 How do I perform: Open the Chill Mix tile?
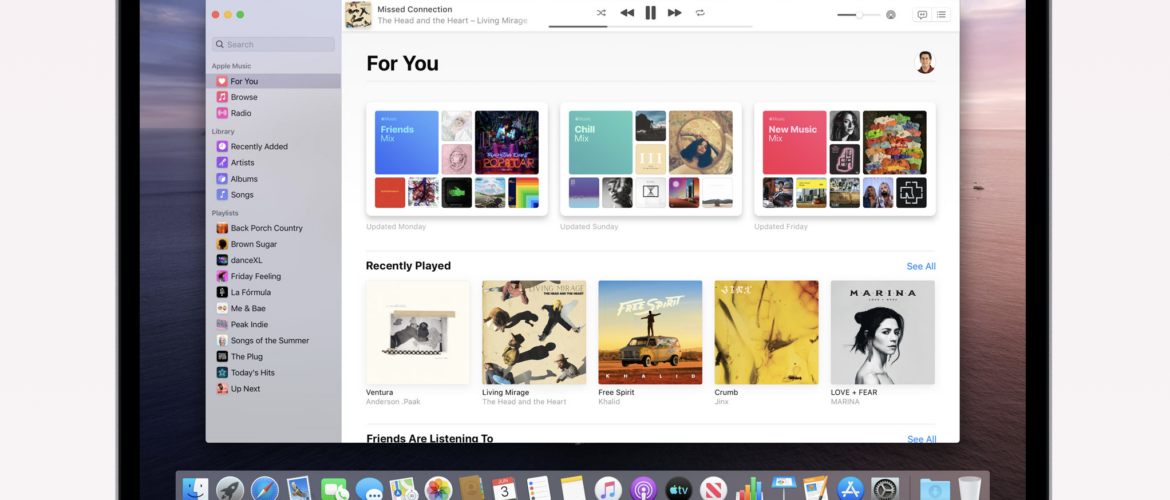(x=651, y=159)
